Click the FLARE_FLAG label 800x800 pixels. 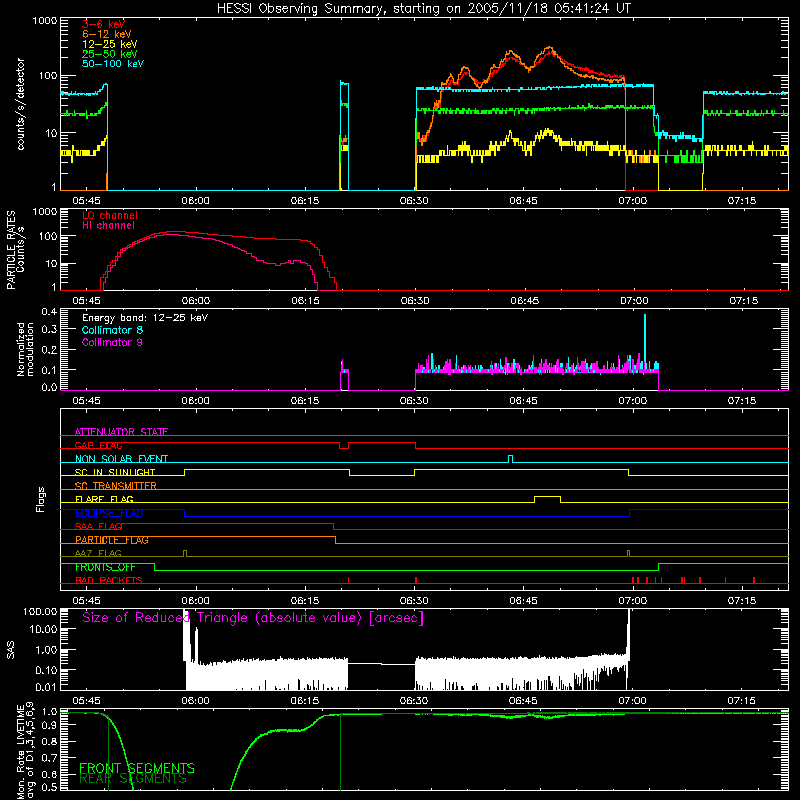[x=104, y=499]
